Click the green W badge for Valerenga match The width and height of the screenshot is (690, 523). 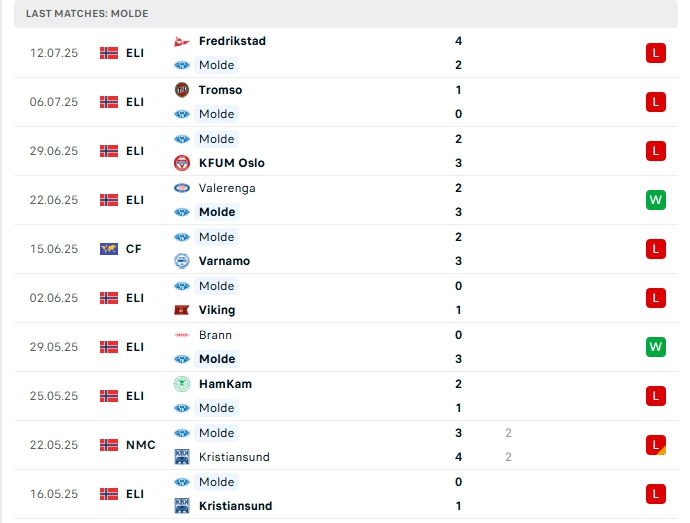pyautogui.click(x=656, y=200)
